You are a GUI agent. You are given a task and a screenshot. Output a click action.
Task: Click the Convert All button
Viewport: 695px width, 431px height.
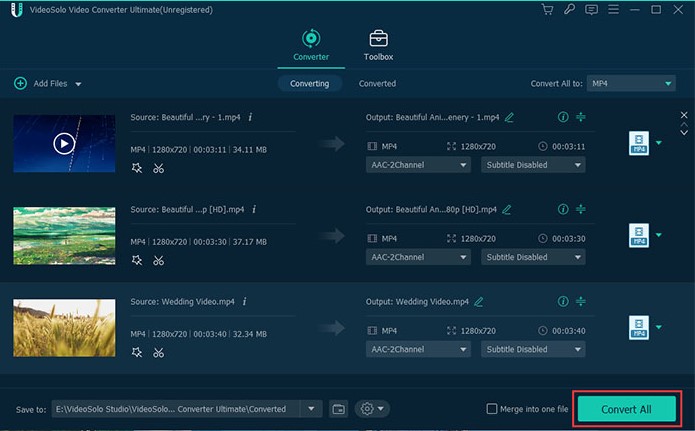point(626,409)
